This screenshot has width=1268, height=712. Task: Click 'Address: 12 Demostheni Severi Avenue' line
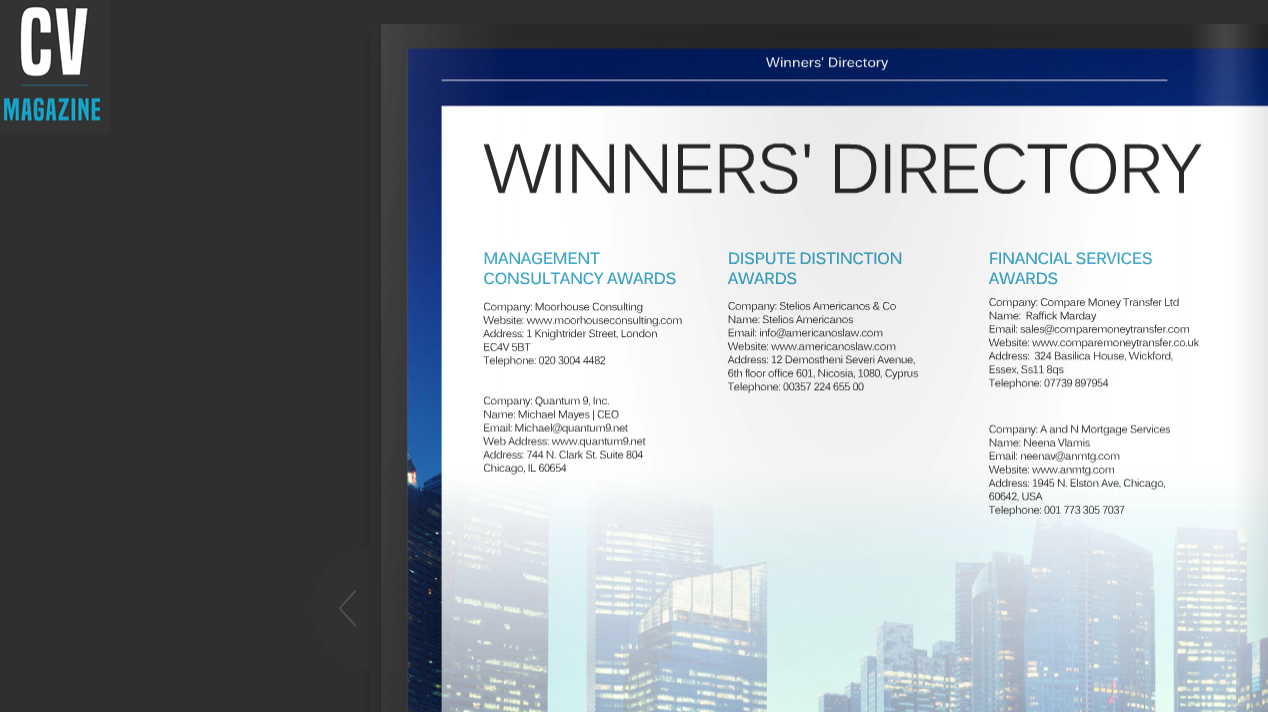click(821, 359)
